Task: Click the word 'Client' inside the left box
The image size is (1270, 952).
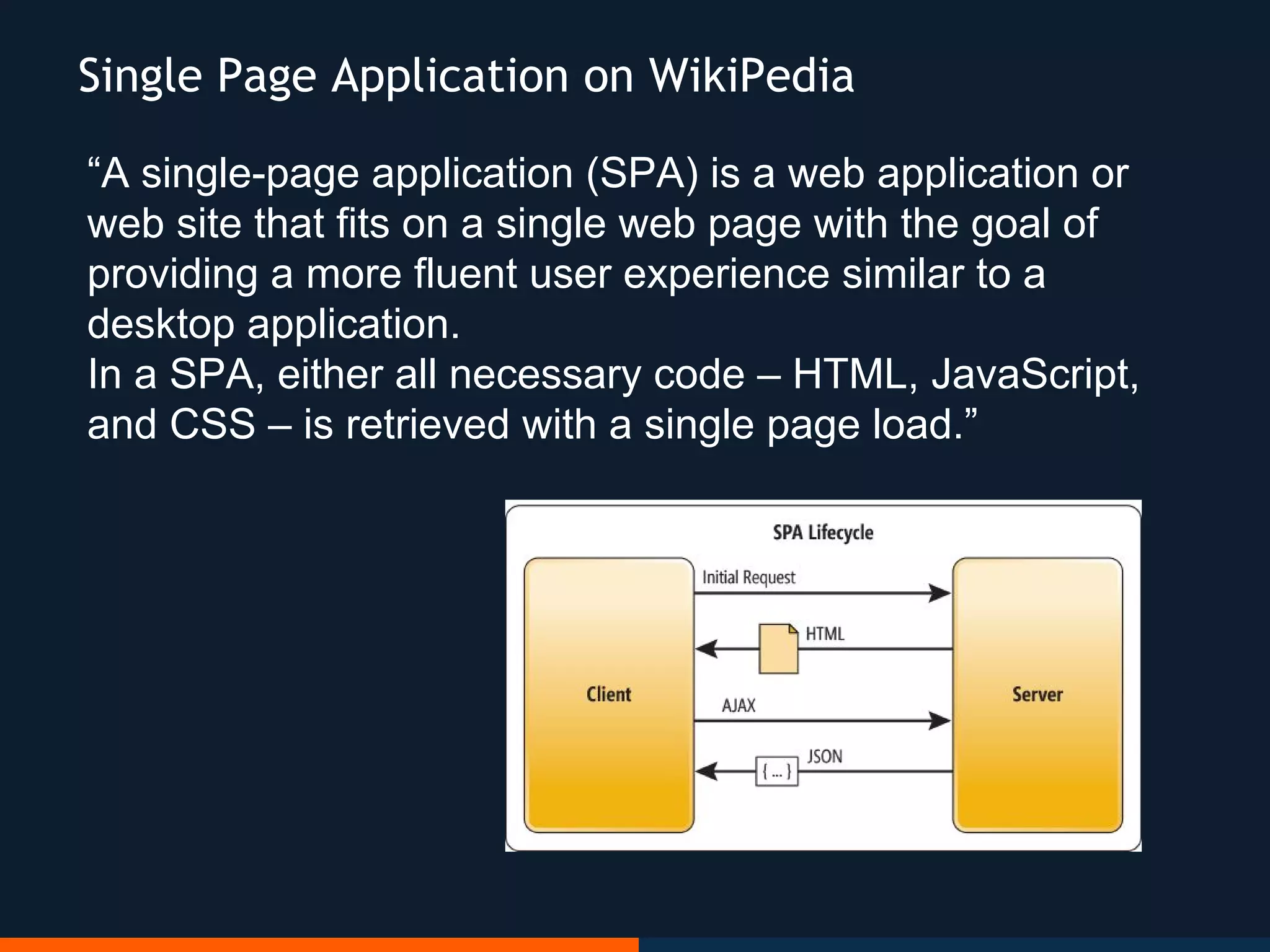Action: (608, 694)
